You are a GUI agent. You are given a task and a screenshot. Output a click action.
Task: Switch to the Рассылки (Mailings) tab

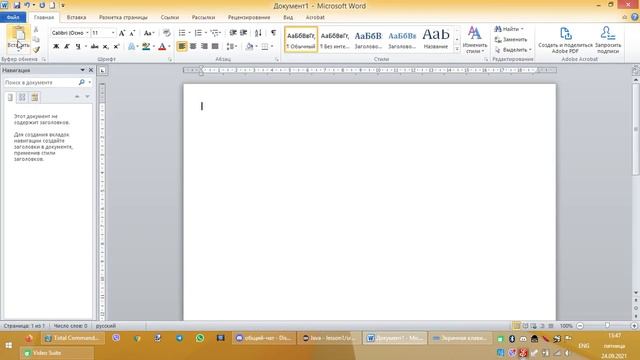[x=203, y=18]
